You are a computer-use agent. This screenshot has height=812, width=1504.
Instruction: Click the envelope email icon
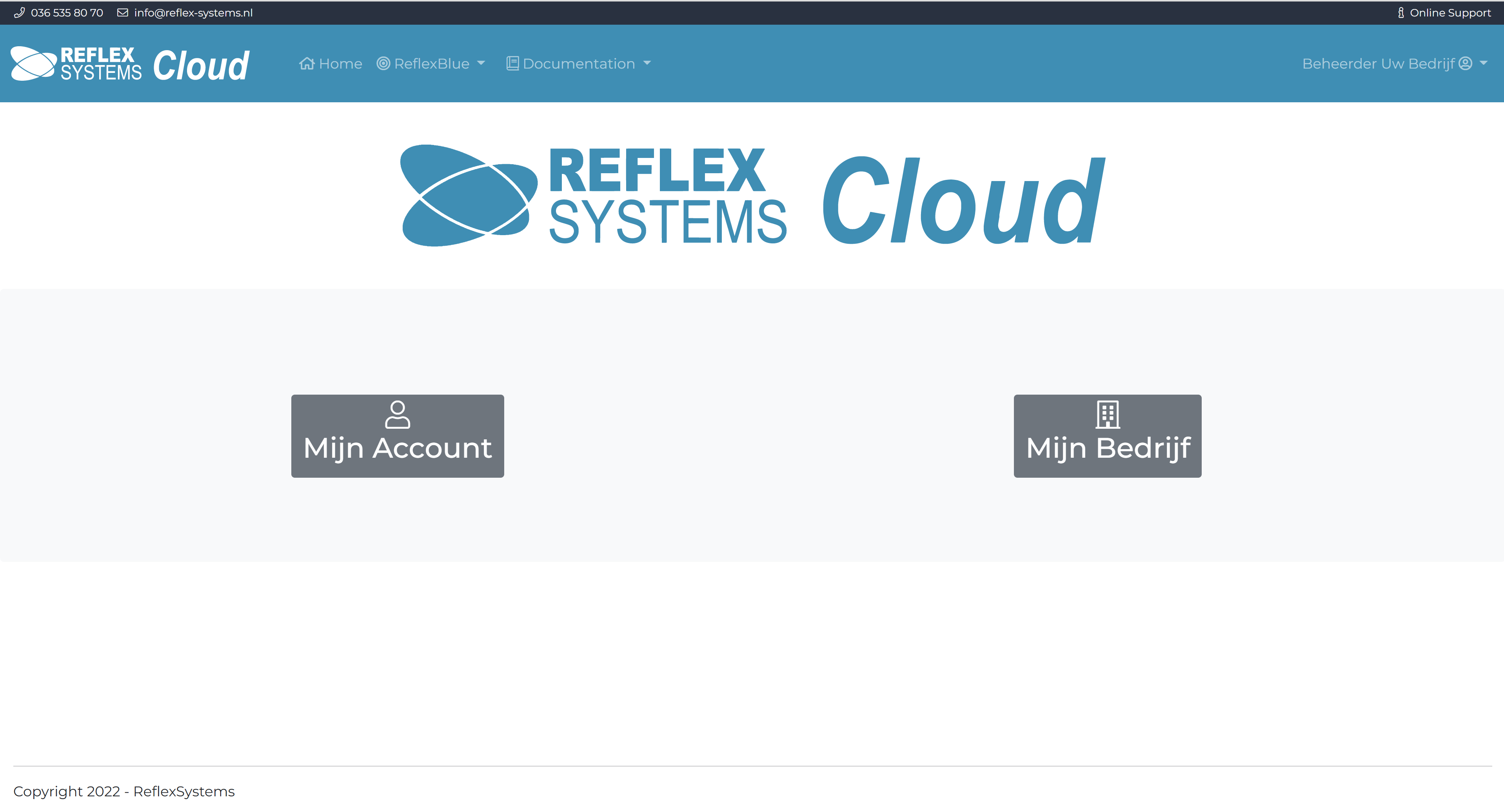click(x=123, y=12)
